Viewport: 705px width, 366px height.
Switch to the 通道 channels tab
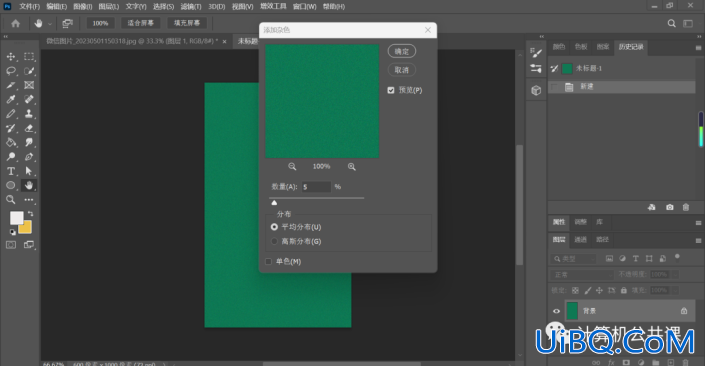click(x=580, y=240)
